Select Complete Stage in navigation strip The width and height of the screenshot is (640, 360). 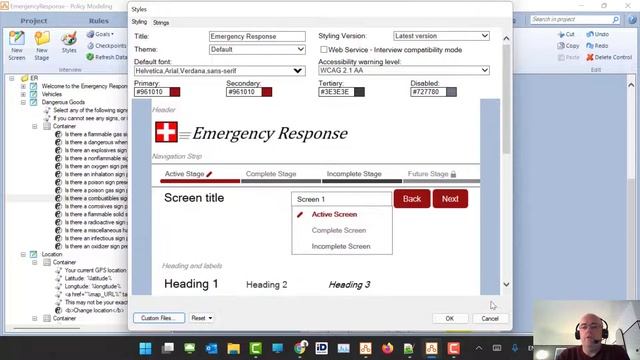pyautogui.click(x=271, y=174)
